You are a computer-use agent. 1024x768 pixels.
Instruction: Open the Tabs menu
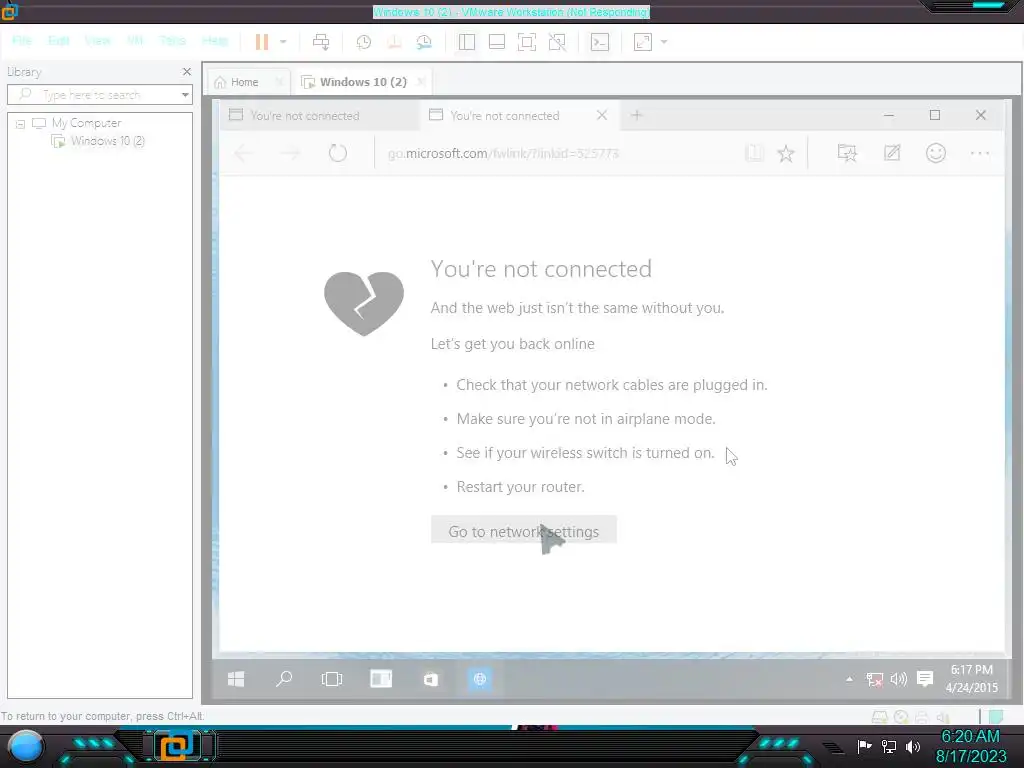click(172, 41)
